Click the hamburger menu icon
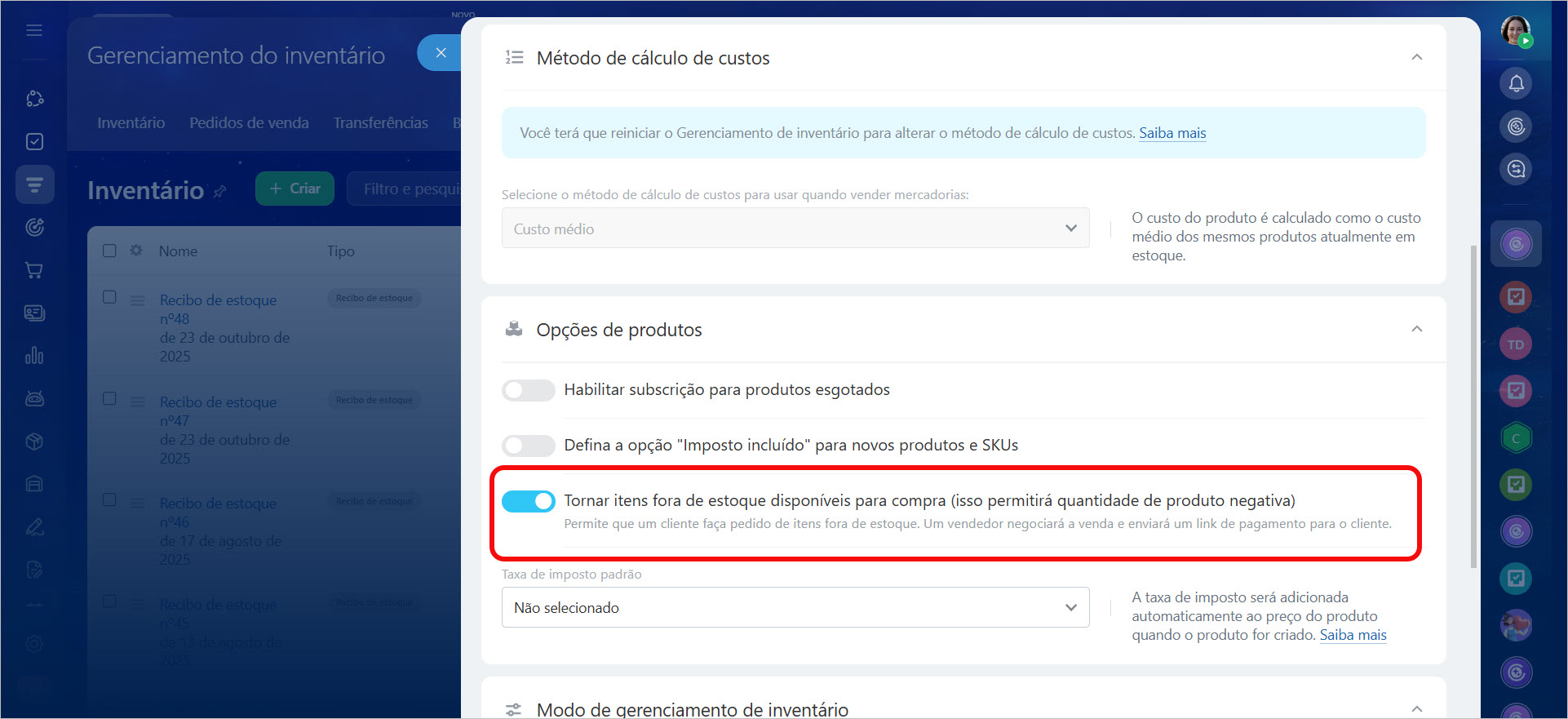This screenshot has height=719, width=1568. pos(34,30)
